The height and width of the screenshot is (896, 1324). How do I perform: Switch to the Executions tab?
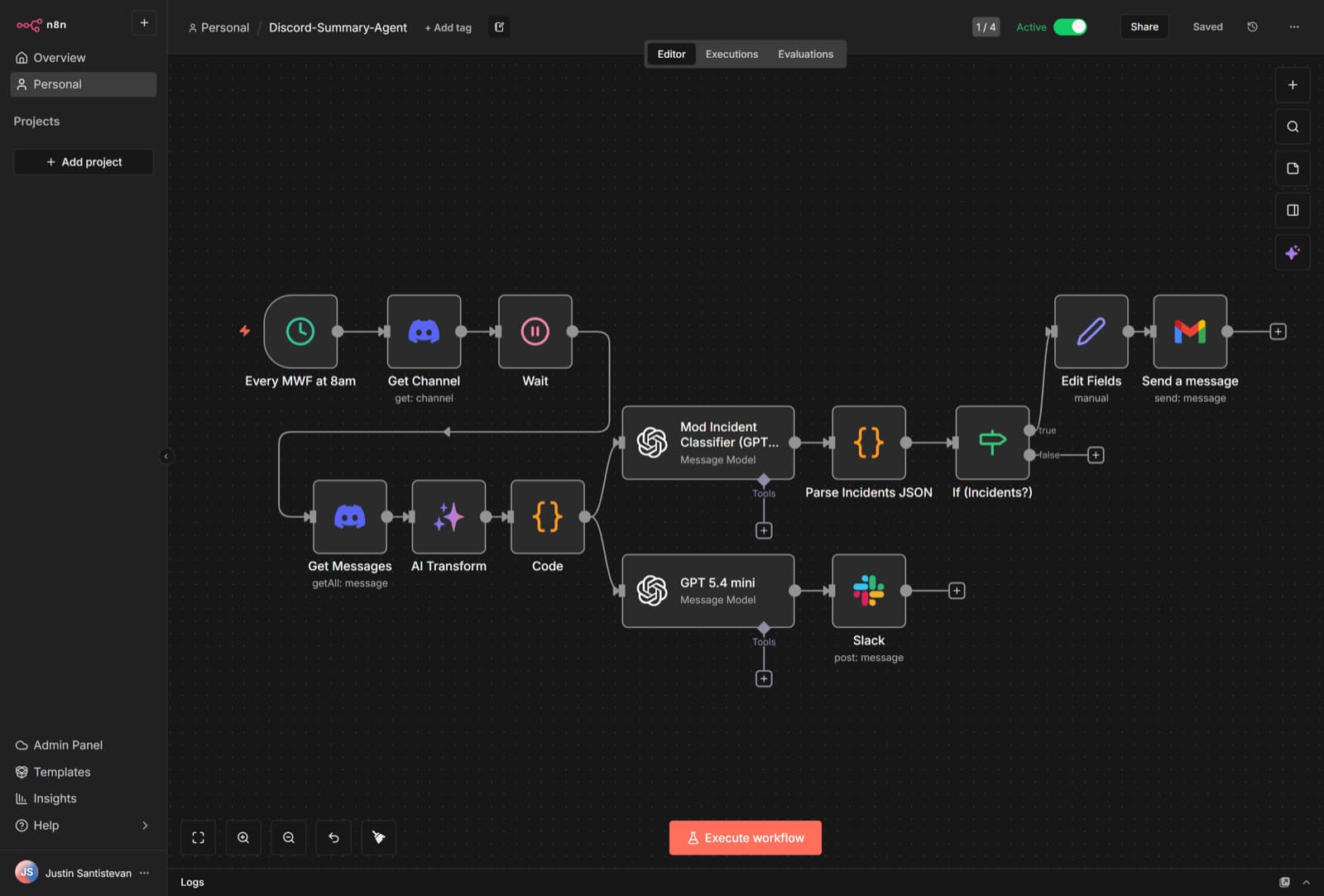(732, 54)
